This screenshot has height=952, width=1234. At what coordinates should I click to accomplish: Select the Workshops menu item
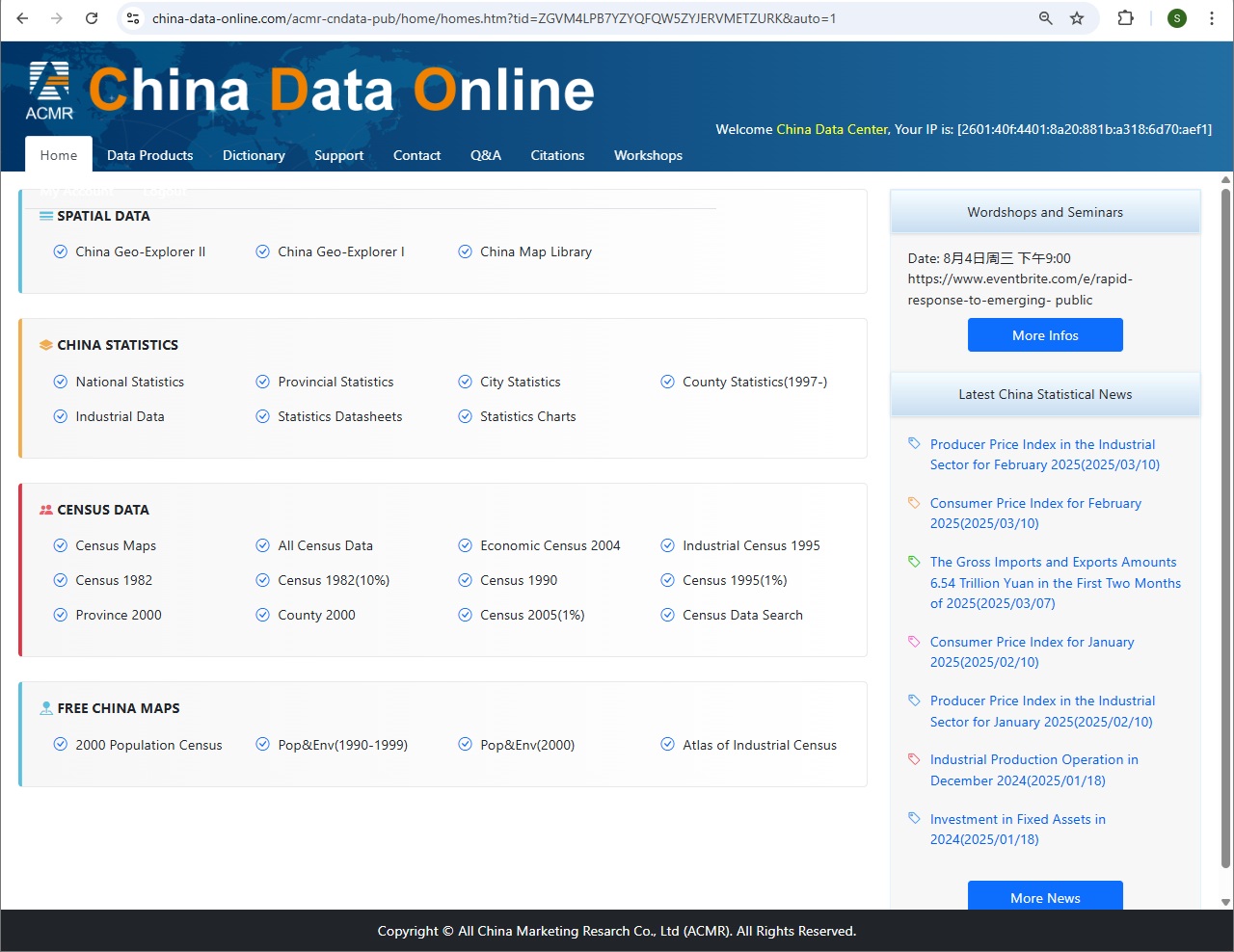pos(648,155)
